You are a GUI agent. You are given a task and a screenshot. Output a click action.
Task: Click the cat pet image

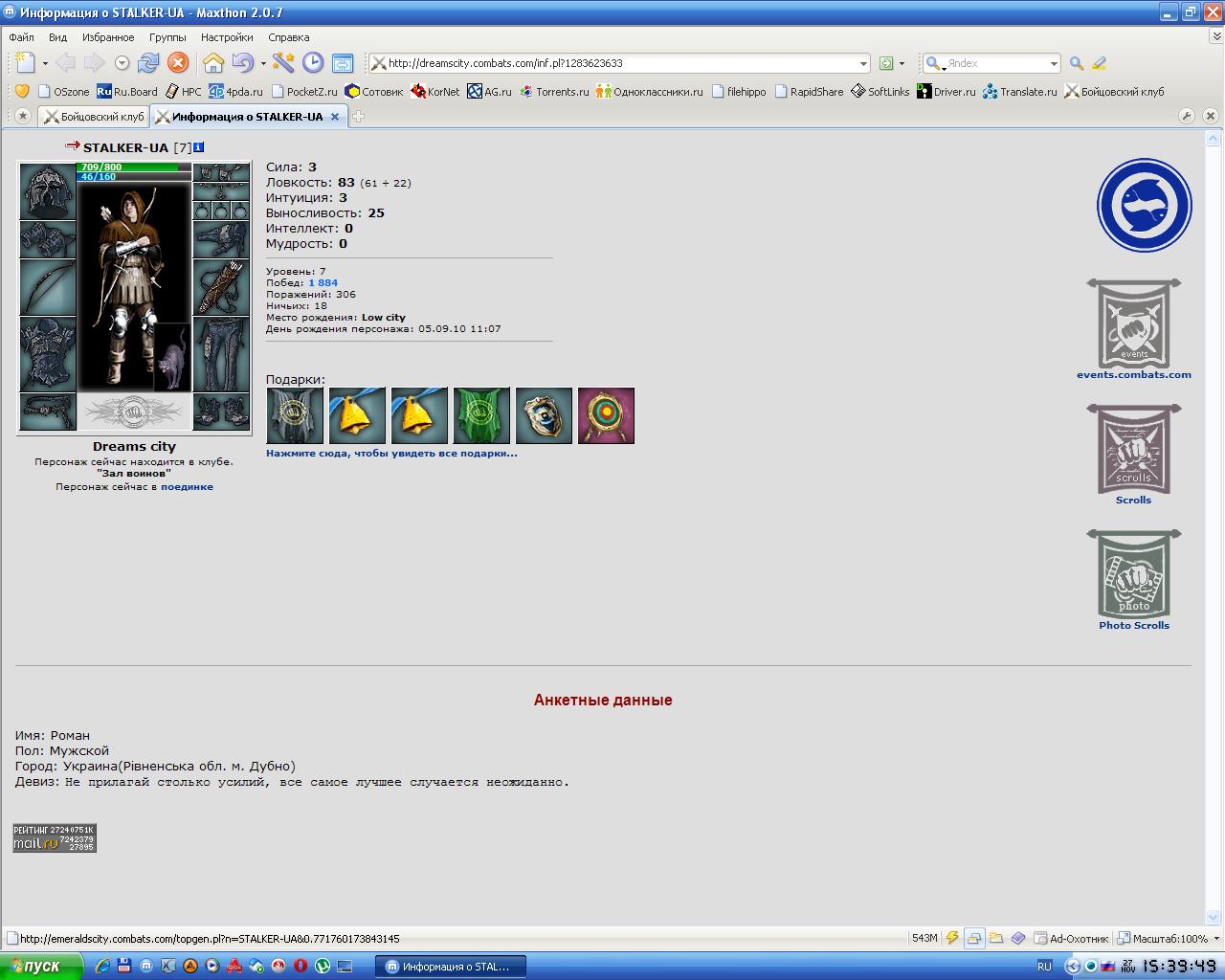pyautogui.click(x=172, y=357)
